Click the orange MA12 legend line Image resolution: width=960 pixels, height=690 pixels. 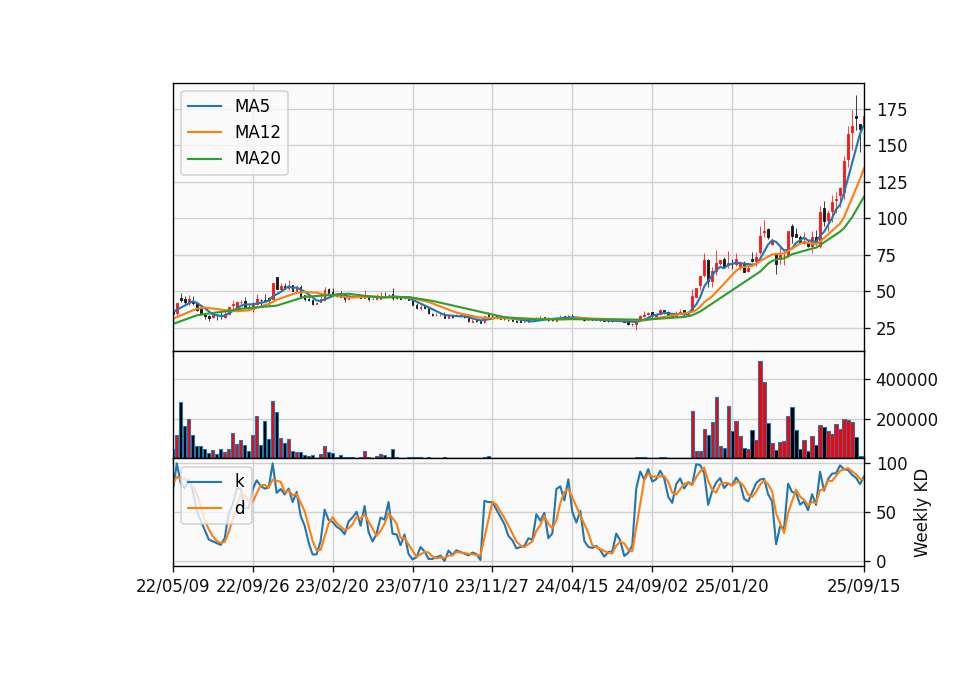click(205, 132)
